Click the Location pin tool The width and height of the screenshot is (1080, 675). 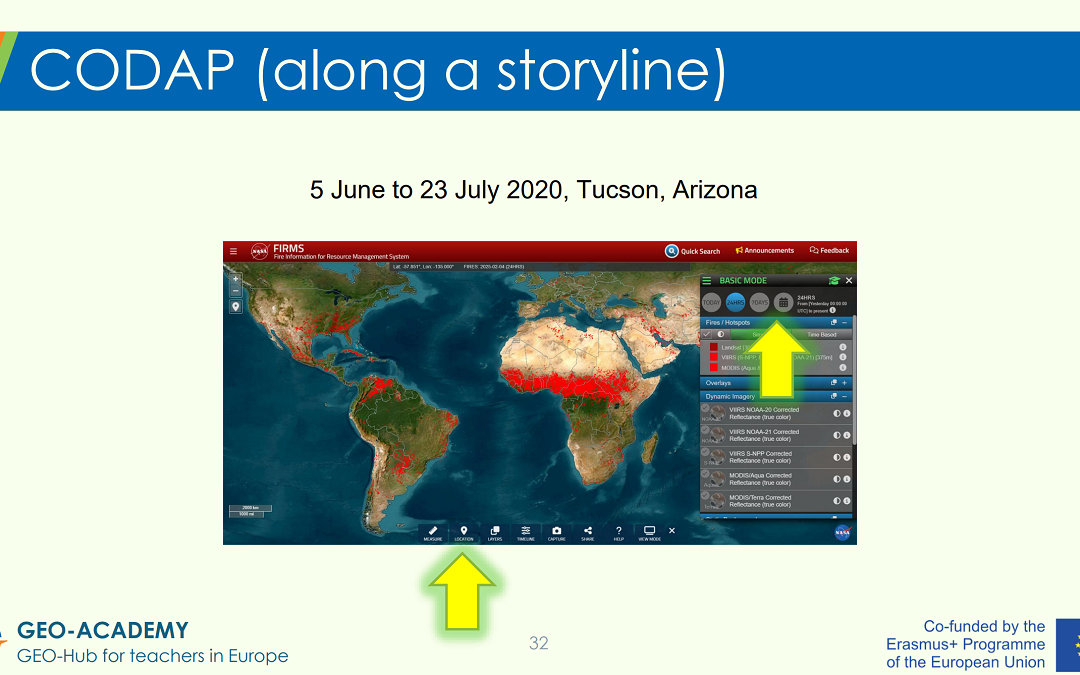(464, 533)
